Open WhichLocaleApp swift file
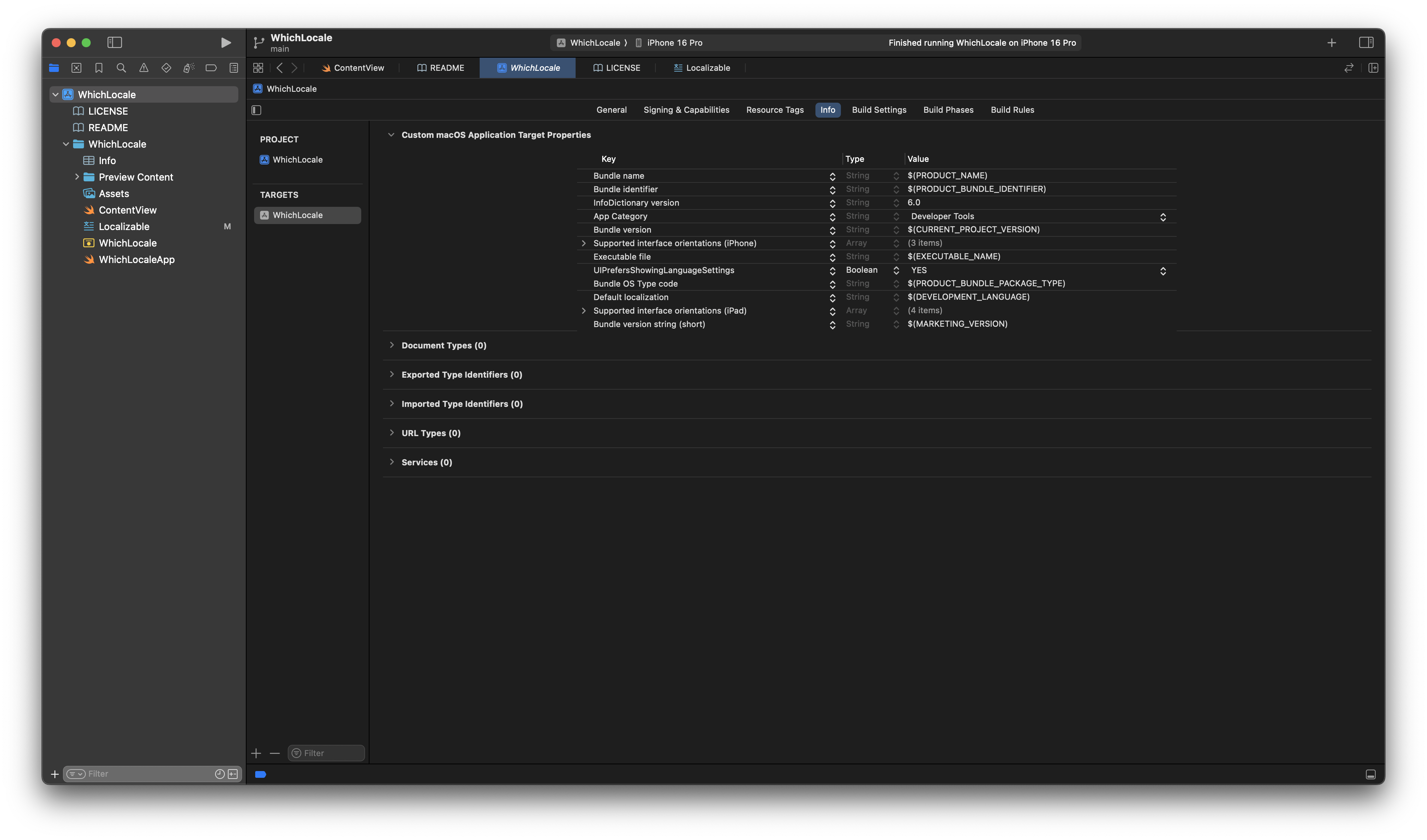Image resolution: width=1427 pixels, height=840 pixels. (129, 259)
